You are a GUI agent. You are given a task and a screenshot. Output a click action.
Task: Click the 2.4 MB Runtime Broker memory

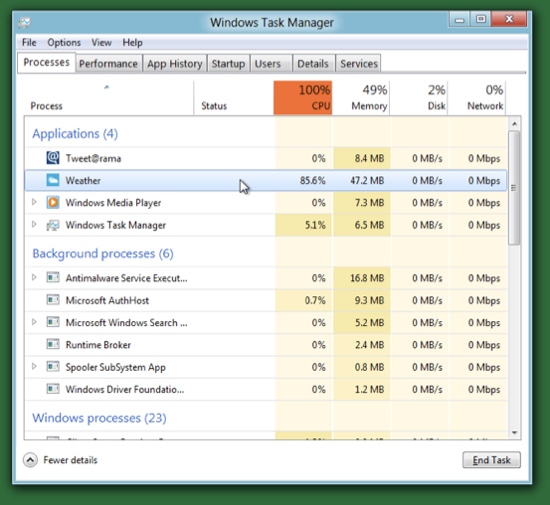pos(369,345)
